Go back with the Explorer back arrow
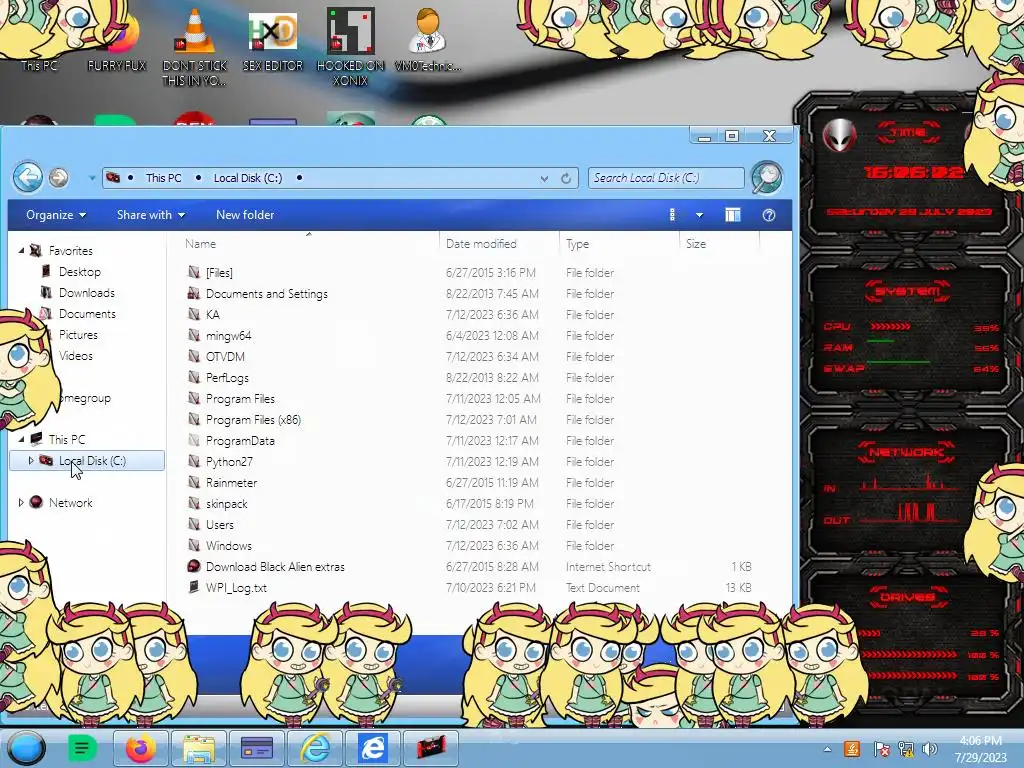This screenshot has width=1024, height=768. 28,177
